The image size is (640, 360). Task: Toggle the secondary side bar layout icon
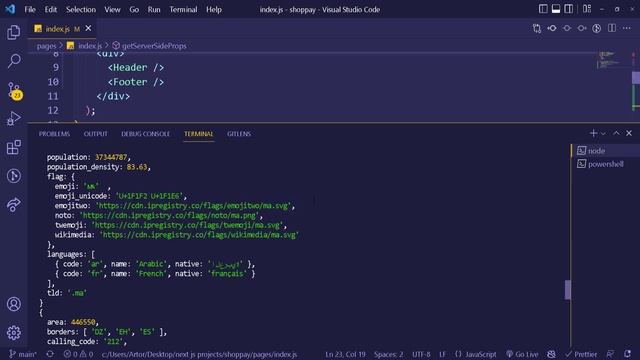(x=568, y=9)
